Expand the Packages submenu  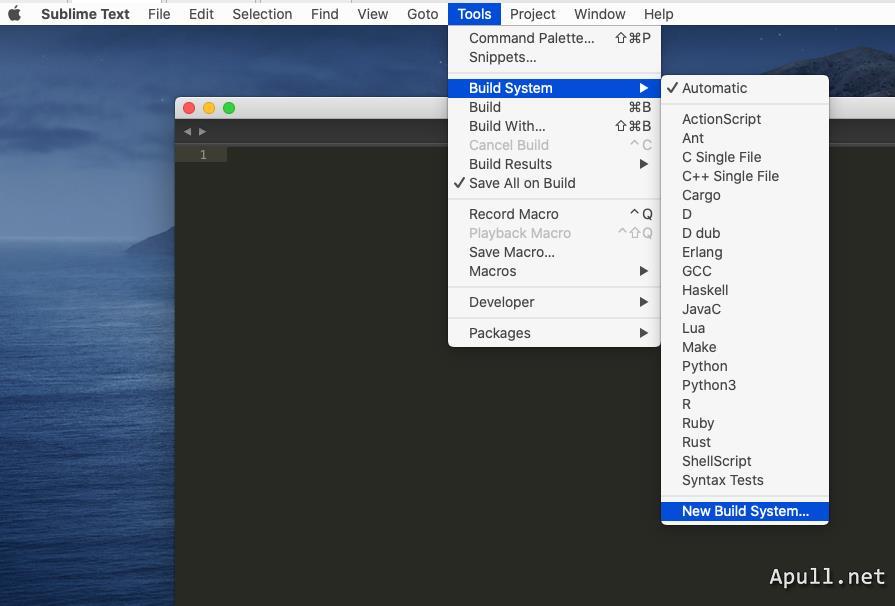pos(554,333)
